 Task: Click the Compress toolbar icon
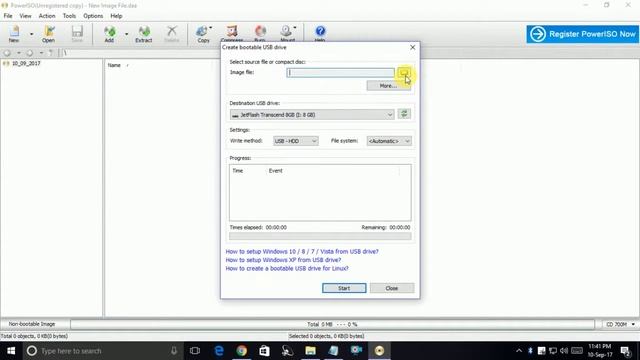pos(232,33)
